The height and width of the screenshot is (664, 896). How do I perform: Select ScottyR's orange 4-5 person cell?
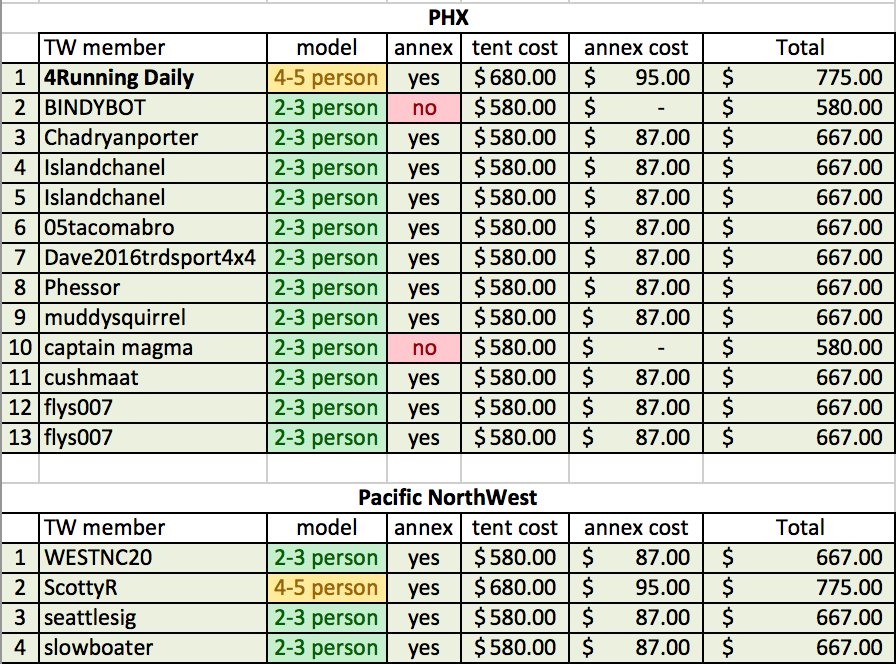[x=327, y=588]
